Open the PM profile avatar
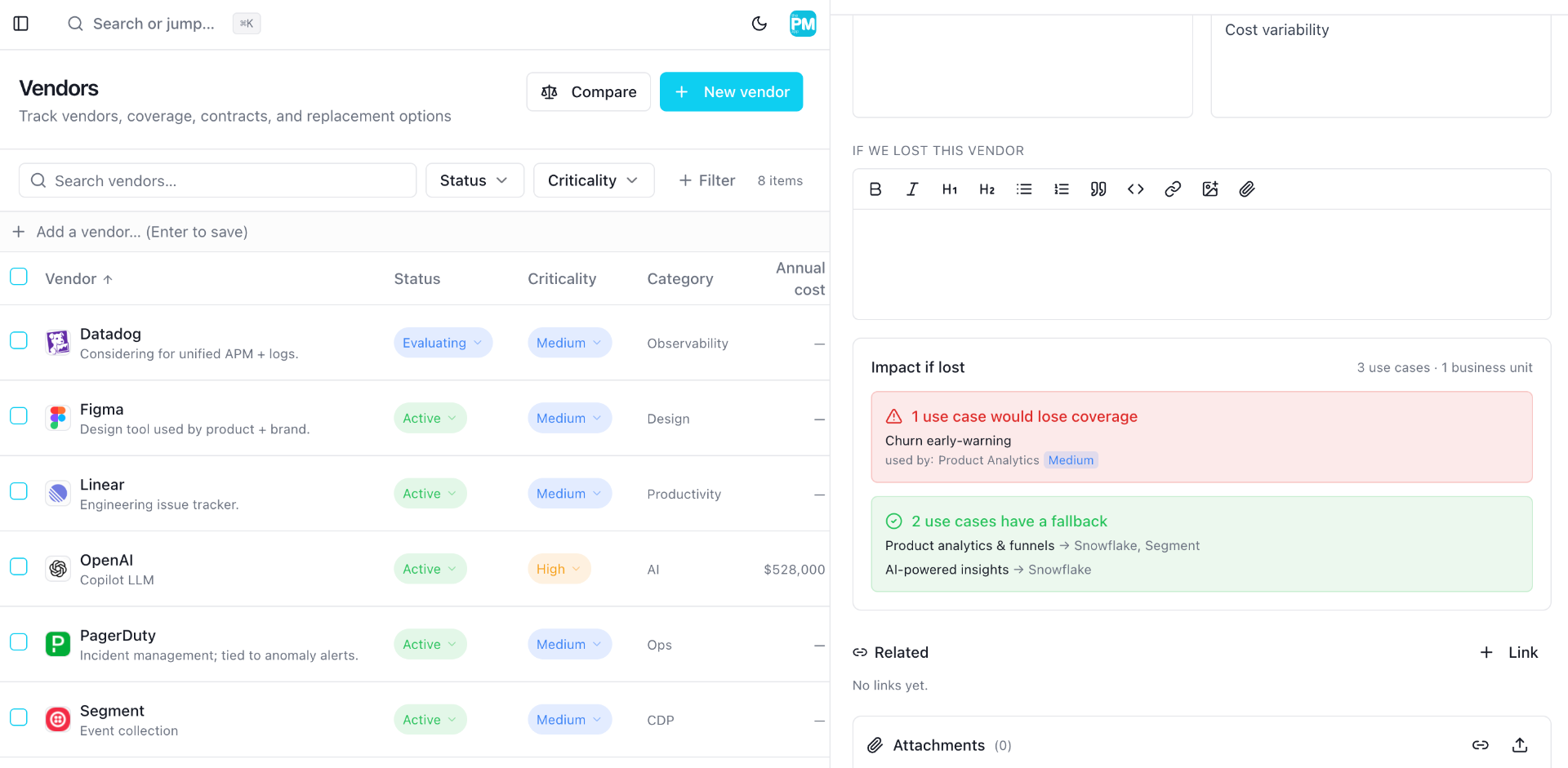 (x=803, y=24)
